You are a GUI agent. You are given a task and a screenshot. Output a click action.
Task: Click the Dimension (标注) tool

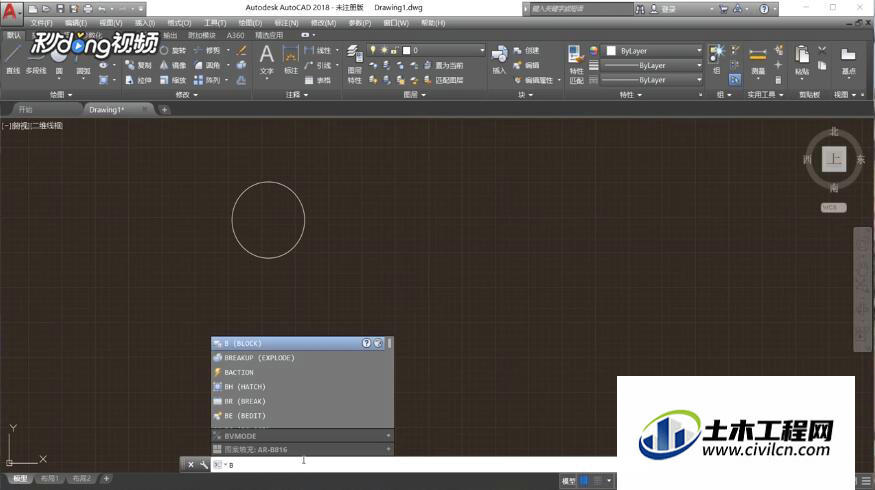[x=291, y=60]
